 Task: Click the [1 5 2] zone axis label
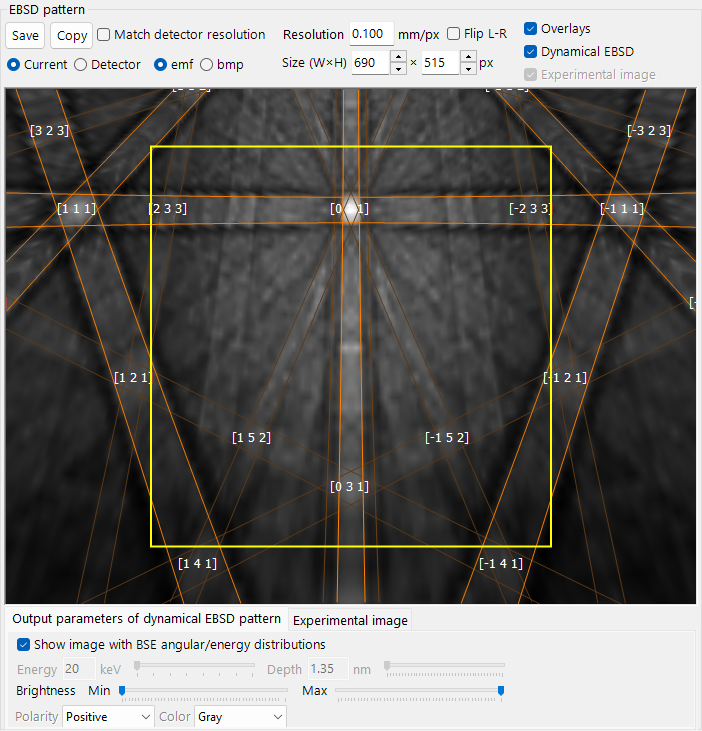coord(251,438)
